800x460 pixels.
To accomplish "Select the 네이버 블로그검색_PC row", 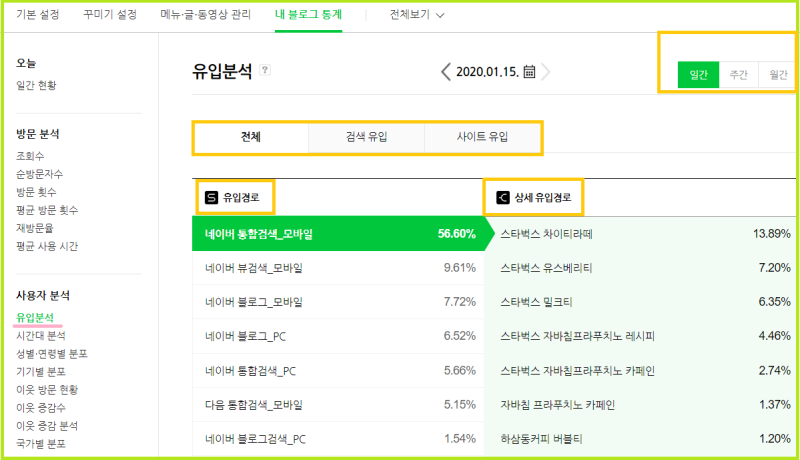I will tap(338, 439).
